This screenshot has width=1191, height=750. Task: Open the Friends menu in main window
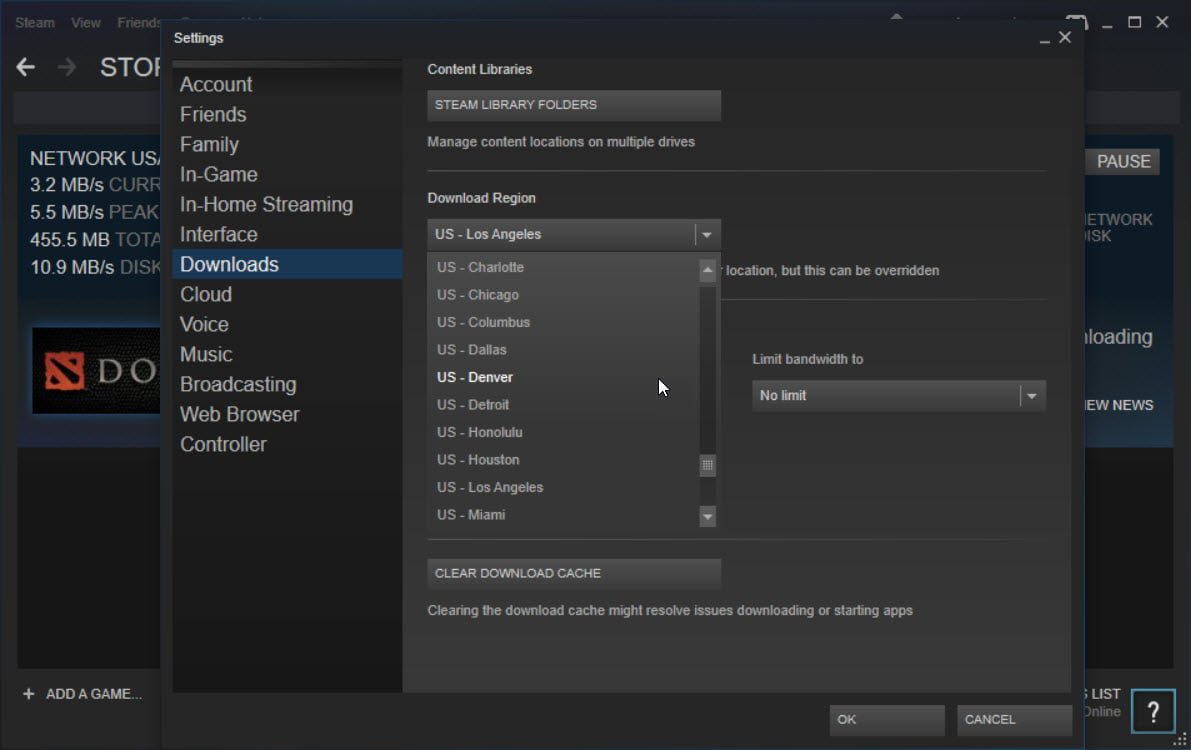139,23
